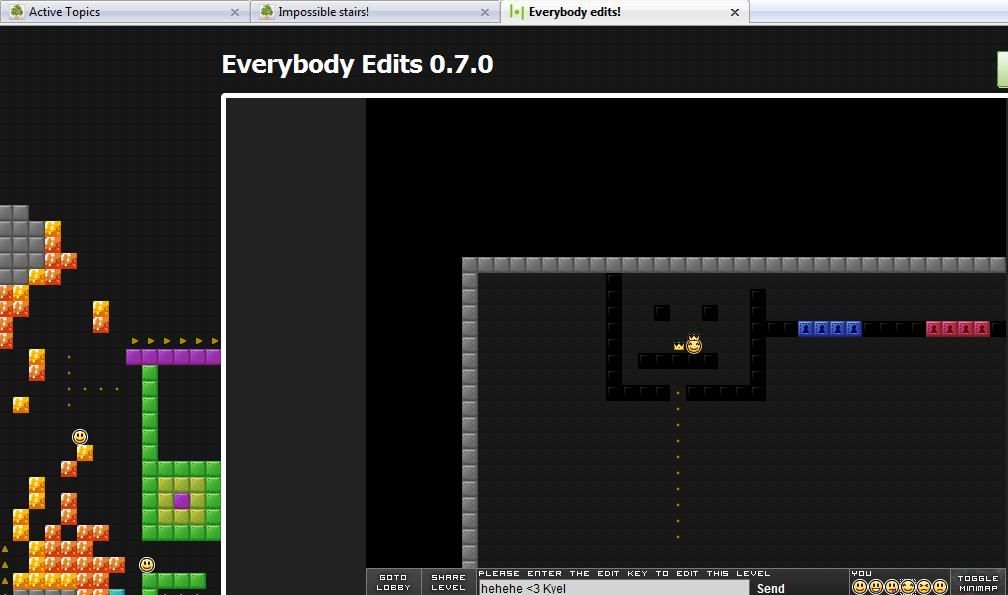Click the Goto Lobby button

(x=393, y=582)
